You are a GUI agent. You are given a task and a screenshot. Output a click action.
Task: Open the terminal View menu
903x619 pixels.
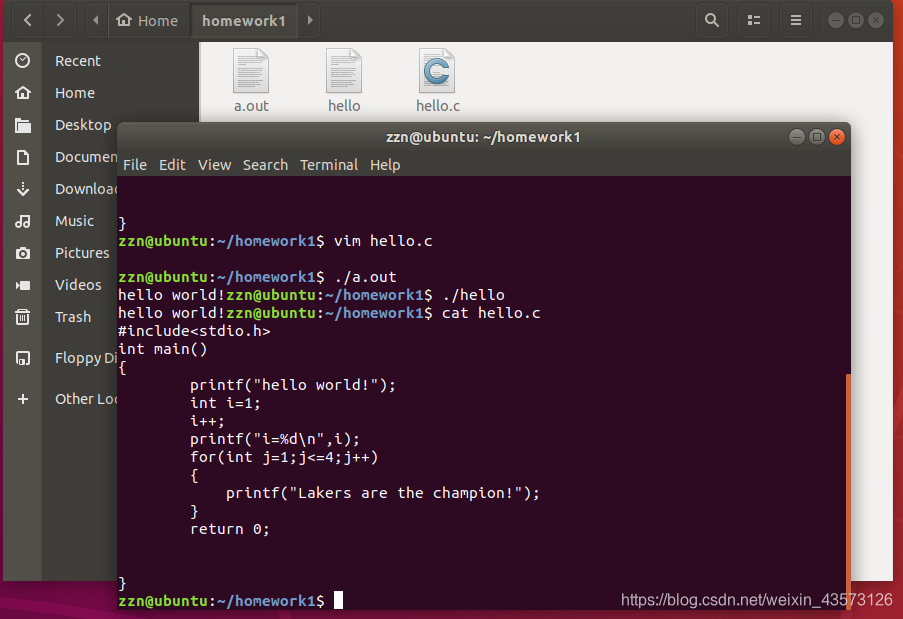[x=214, y=165]
